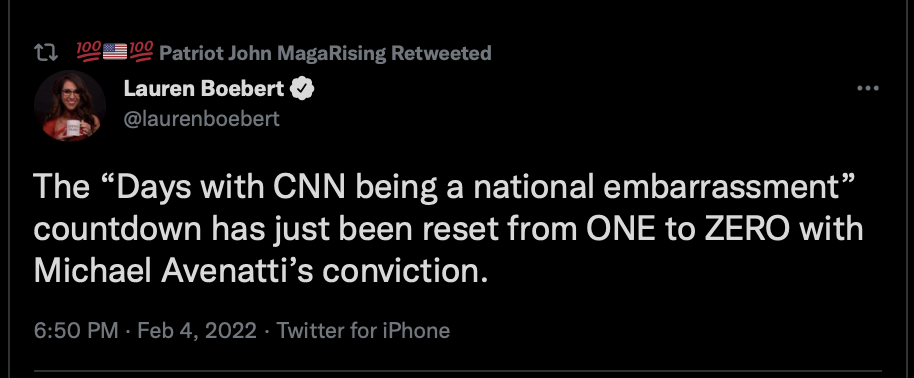Open Patriot John MagaRising's profile from the retweet label
914x378 pixels.
point(272,53)
